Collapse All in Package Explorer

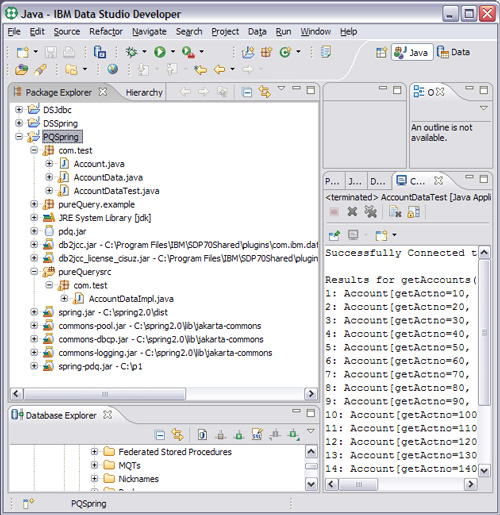pos(247,92)
